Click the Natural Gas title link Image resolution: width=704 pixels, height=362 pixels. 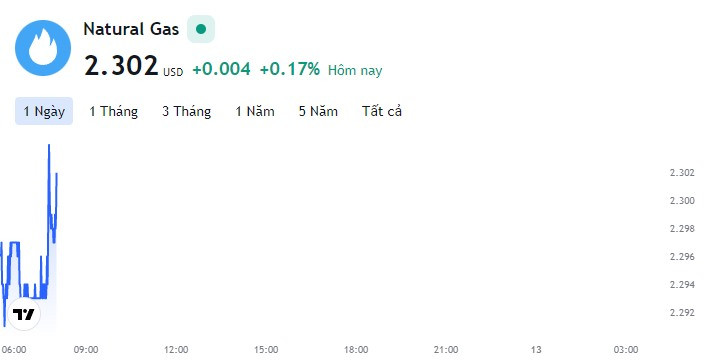click(131, 29)
